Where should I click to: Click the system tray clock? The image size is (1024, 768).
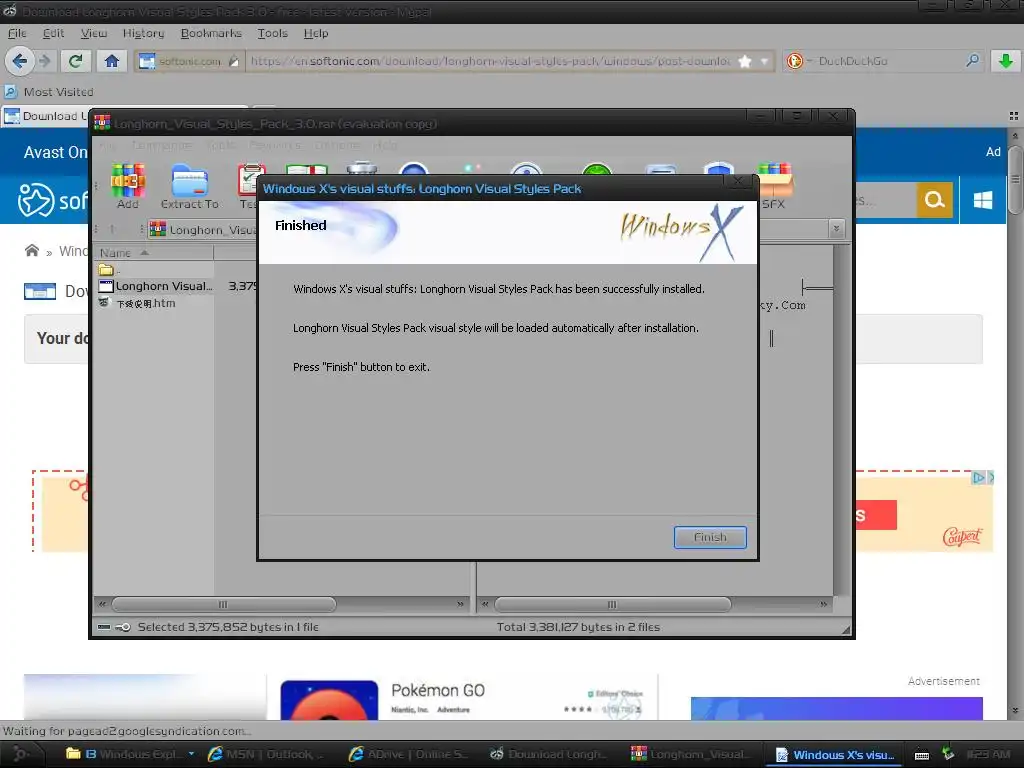click(989, 754)
